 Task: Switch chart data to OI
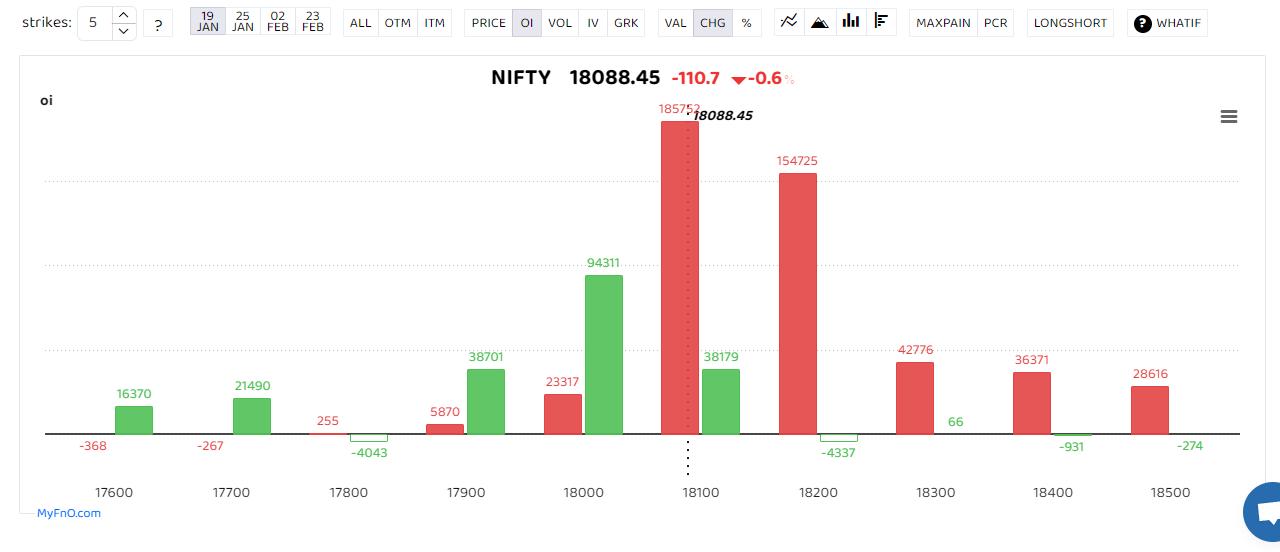tap(527, 23)
